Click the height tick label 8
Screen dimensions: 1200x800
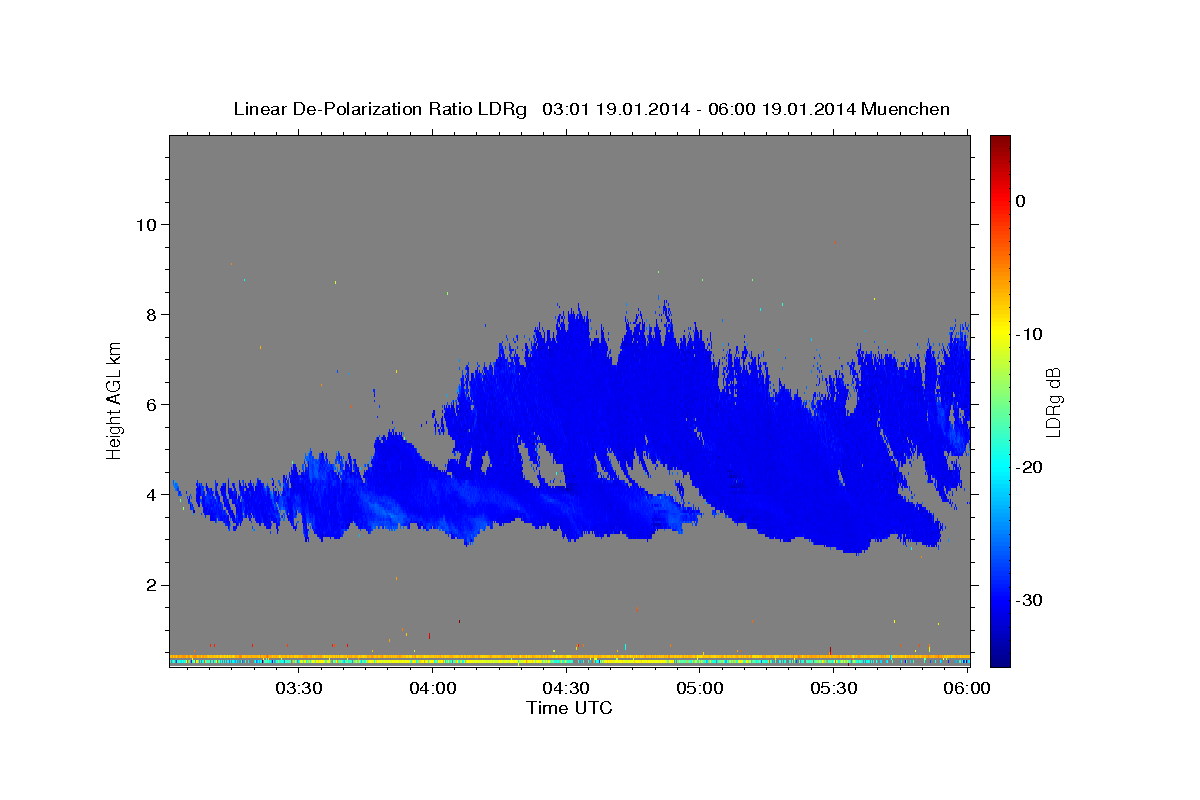pyautogui.click(x=149, y=314)
